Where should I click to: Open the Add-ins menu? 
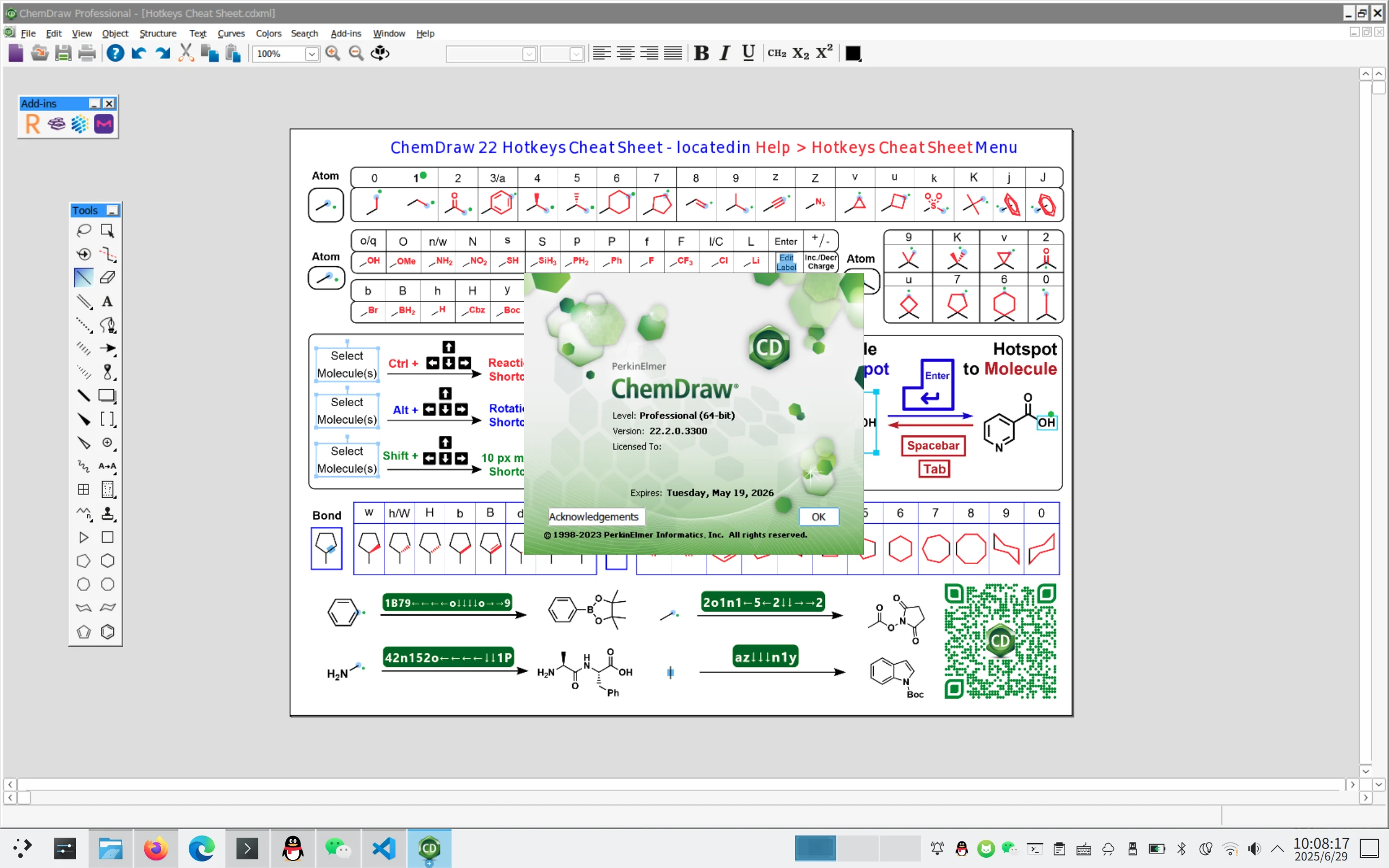[x=345, y=33]
